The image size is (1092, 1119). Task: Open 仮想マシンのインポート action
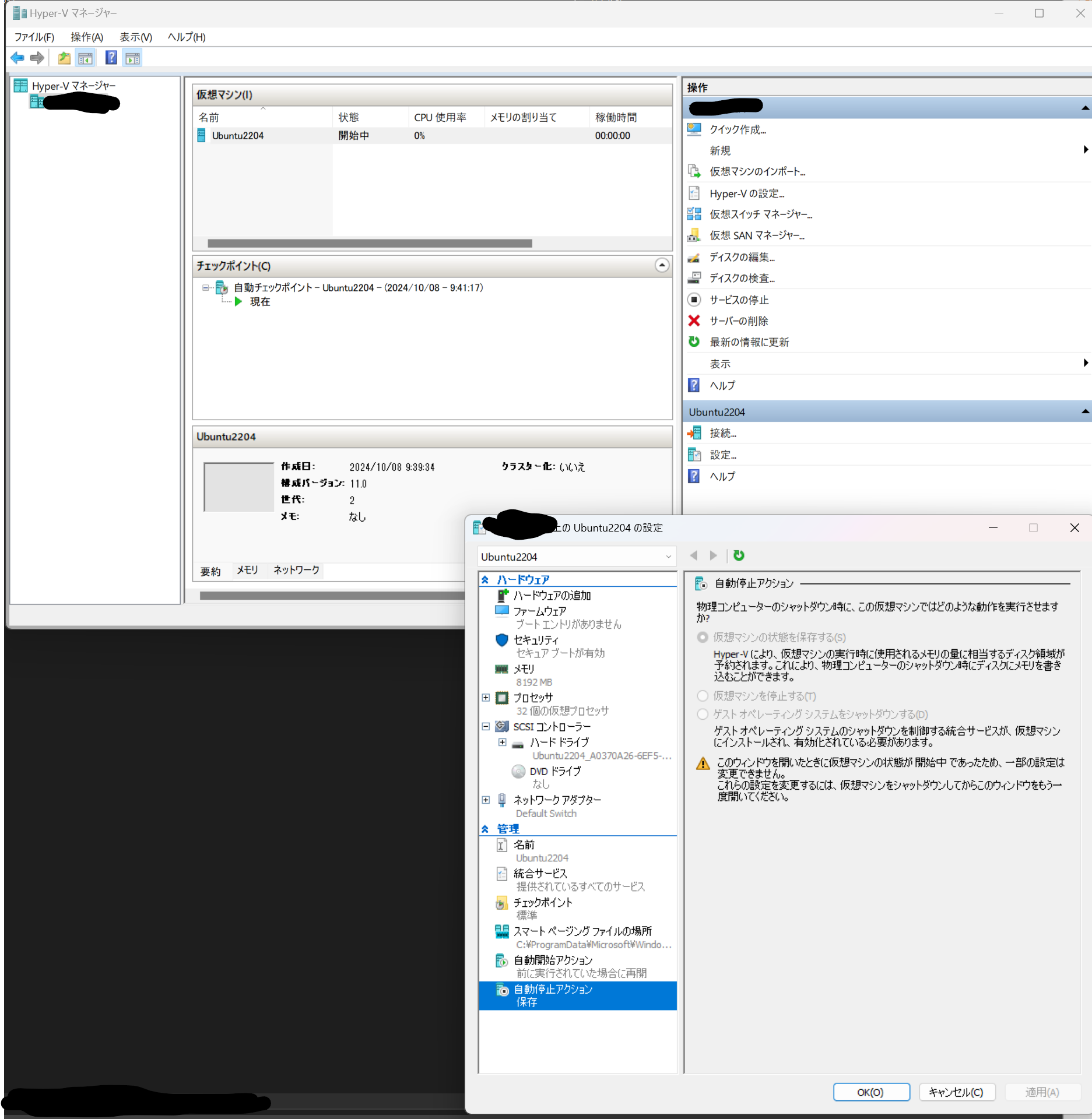(757, 171)
